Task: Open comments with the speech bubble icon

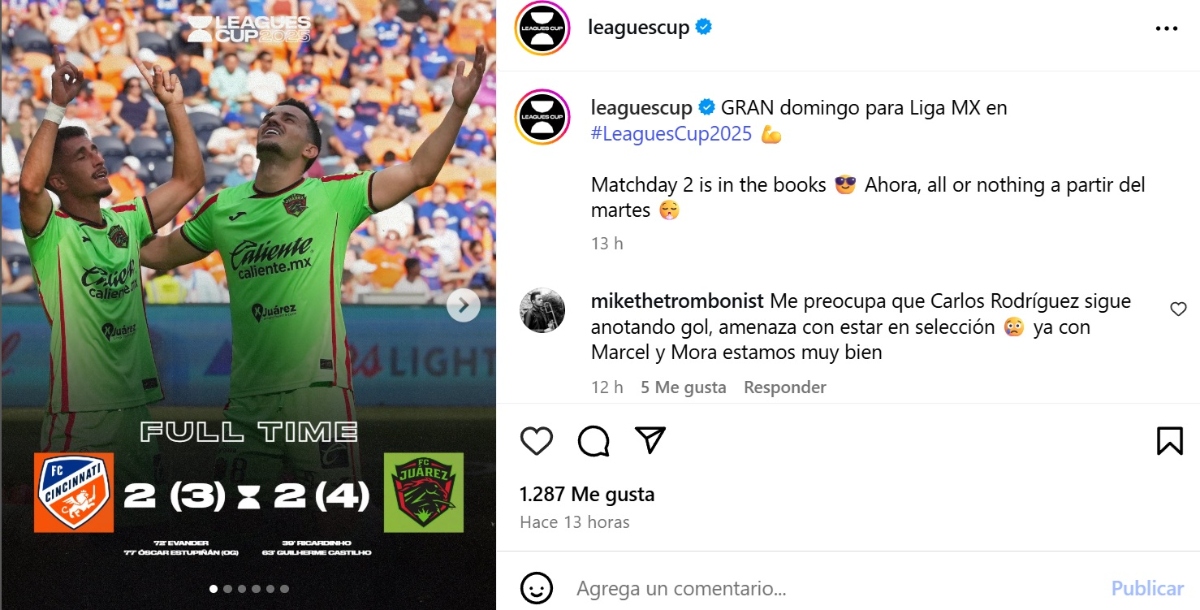Action: (x=594, y=441)
